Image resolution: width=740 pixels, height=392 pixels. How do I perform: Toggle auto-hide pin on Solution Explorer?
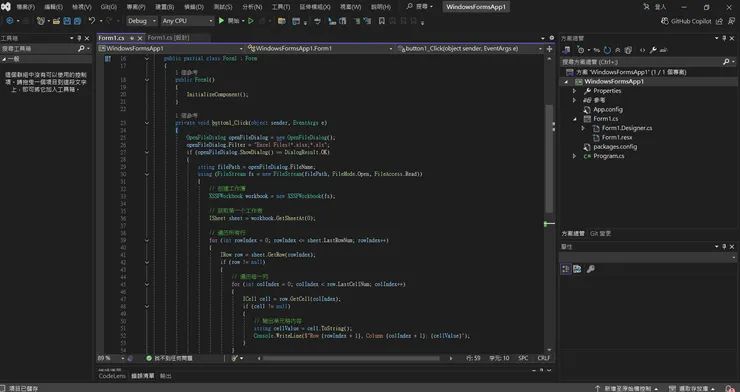[724, 38]
